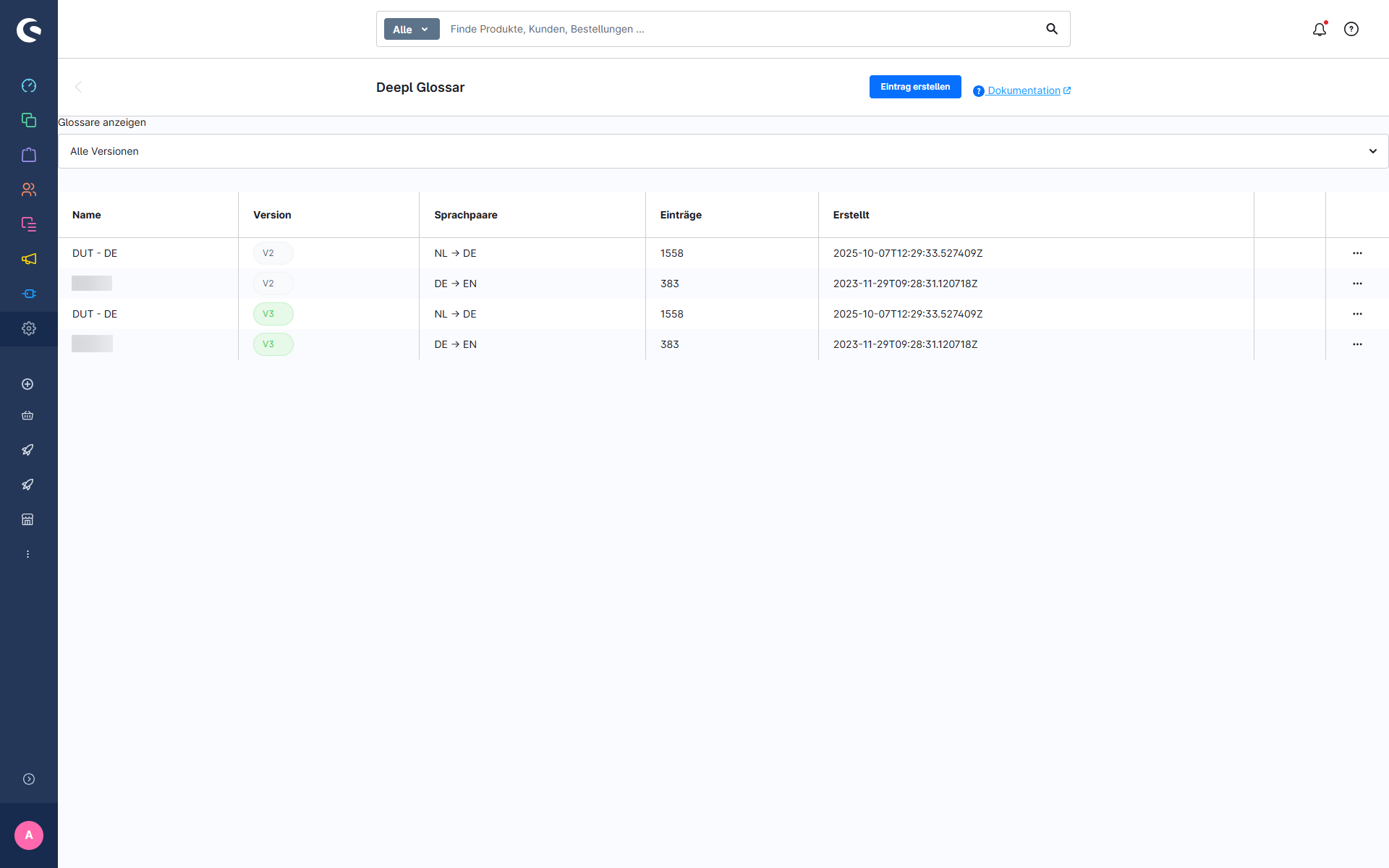1389x868 pixels.
Task: Open the Settings gear icon
Action: 29,328
